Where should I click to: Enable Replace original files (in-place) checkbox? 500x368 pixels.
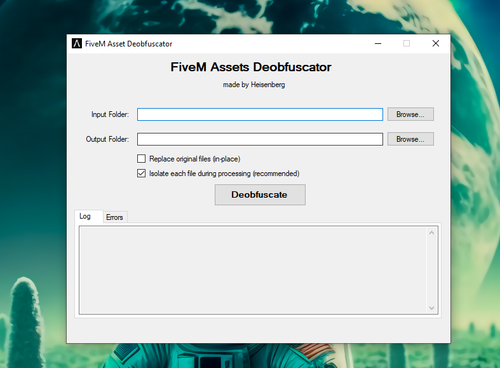point(141,159)
